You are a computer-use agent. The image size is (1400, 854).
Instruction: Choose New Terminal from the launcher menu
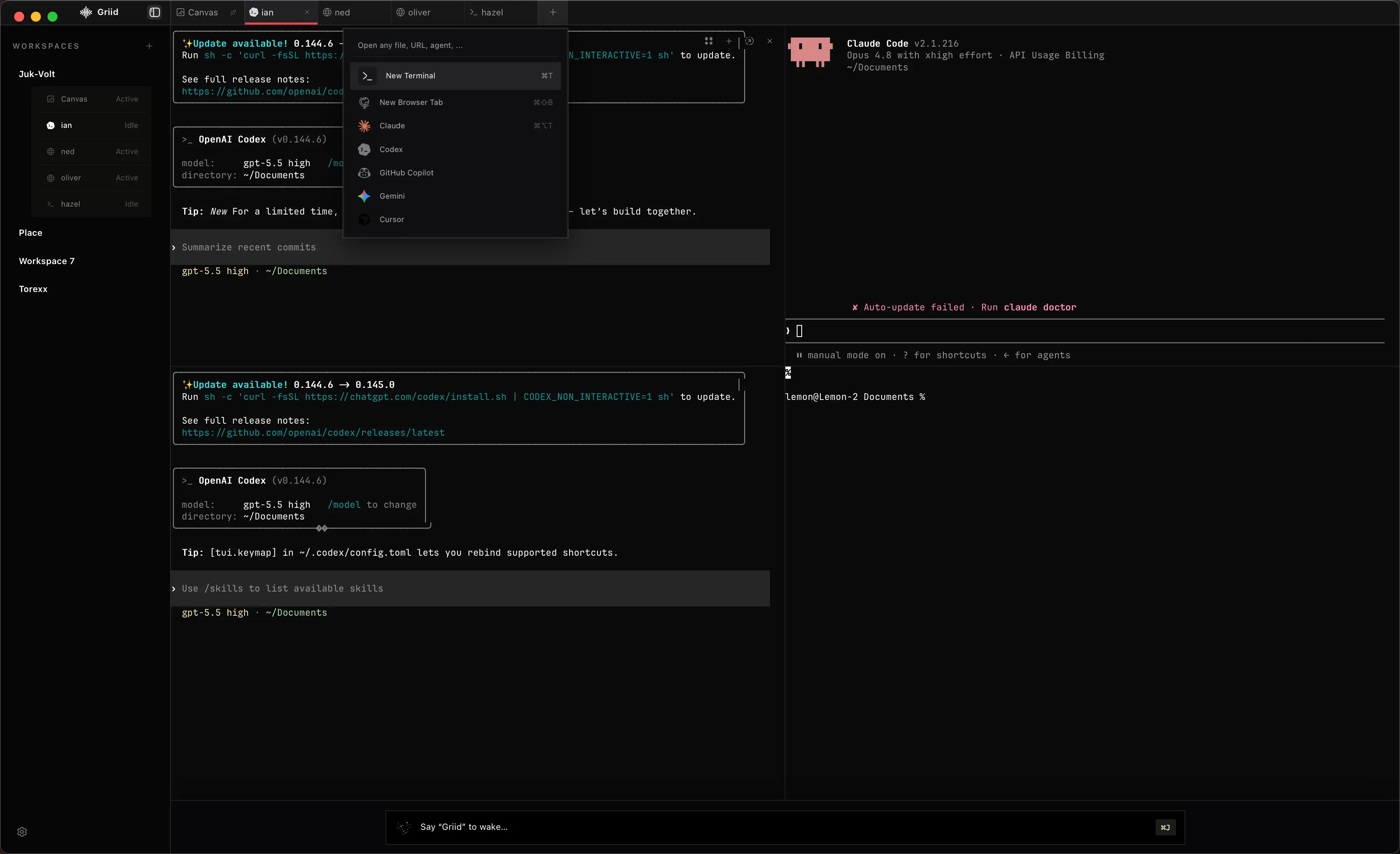click(x=455, y=75)
